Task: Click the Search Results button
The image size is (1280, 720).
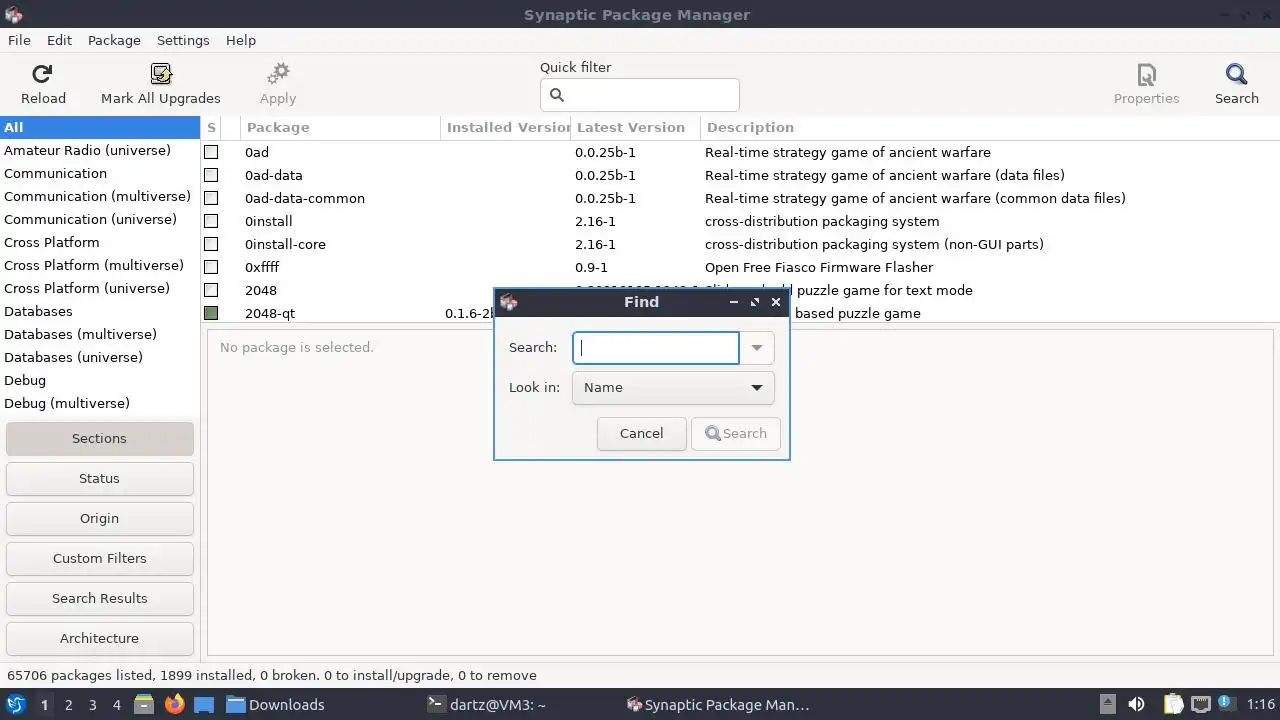Action: (99, 598)
